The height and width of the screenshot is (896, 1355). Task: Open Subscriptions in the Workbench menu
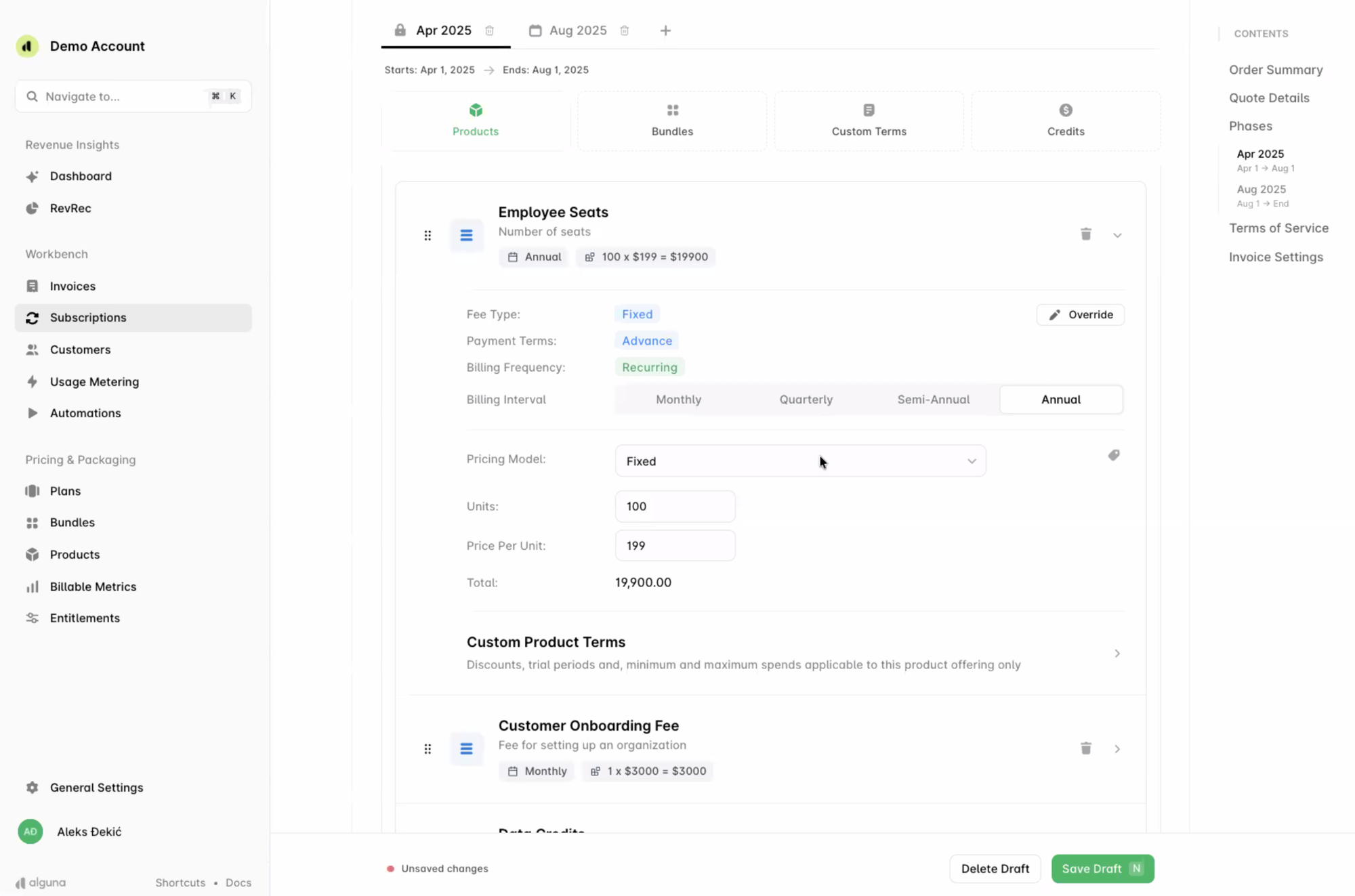(x=88, y=317)
